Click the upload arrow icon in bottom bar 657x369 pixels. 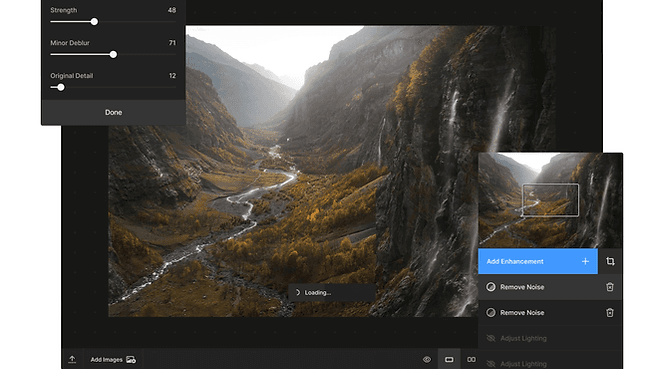pos(72,359)
